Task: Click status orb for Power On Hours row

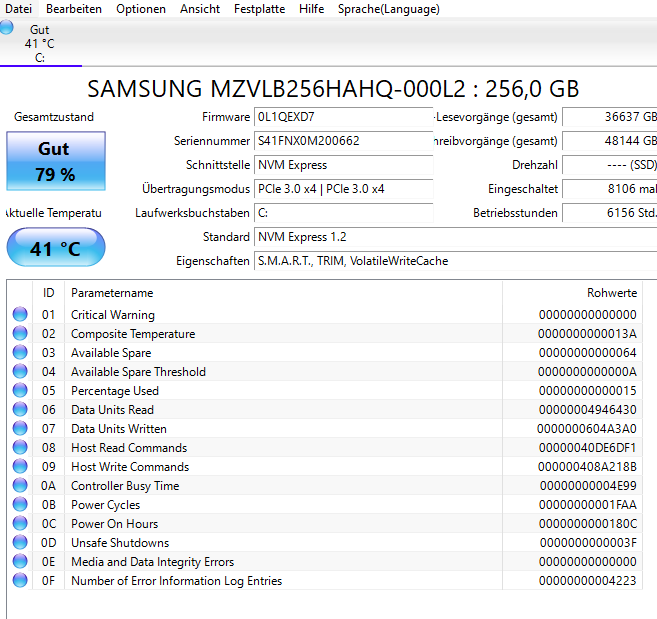Action: [x=20, y=523]
